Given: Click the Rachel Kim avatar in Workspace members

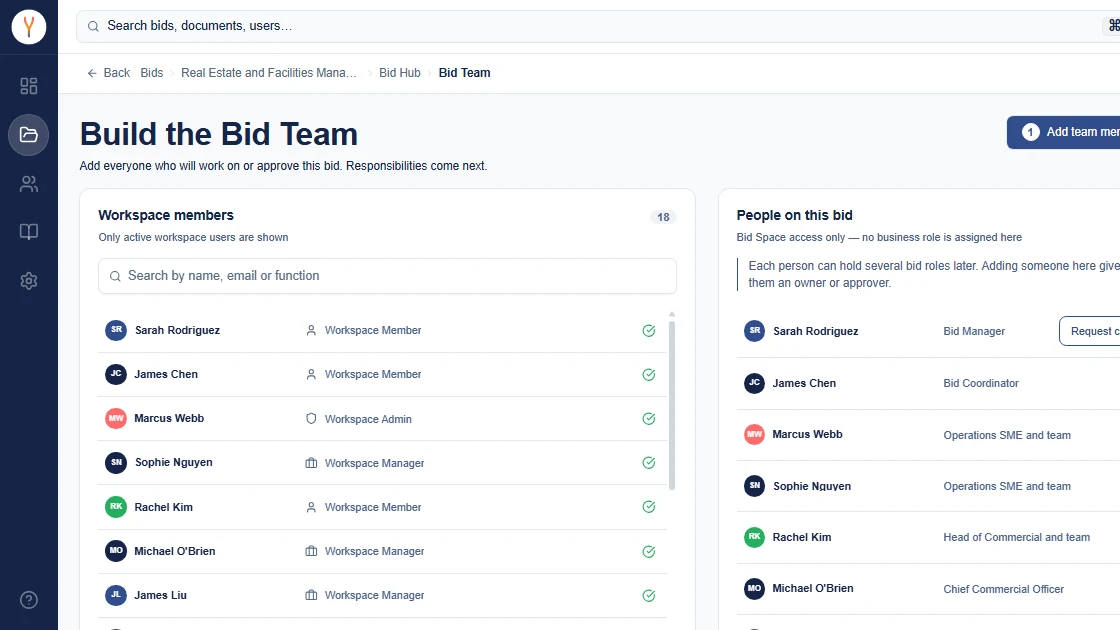Looking at the screenshot, I should (116, 507).
